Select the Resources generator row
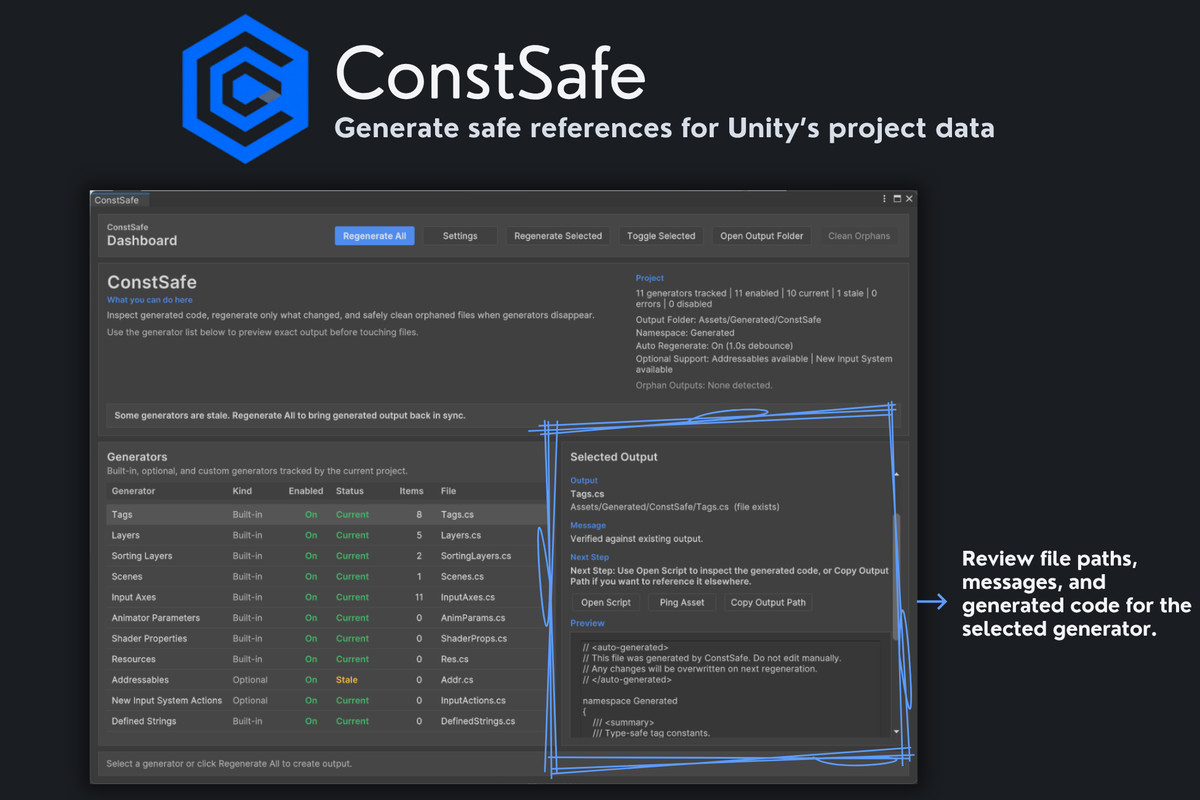Image resolution: width=1200 pixels, height=800 pixels. coord(326,659)
